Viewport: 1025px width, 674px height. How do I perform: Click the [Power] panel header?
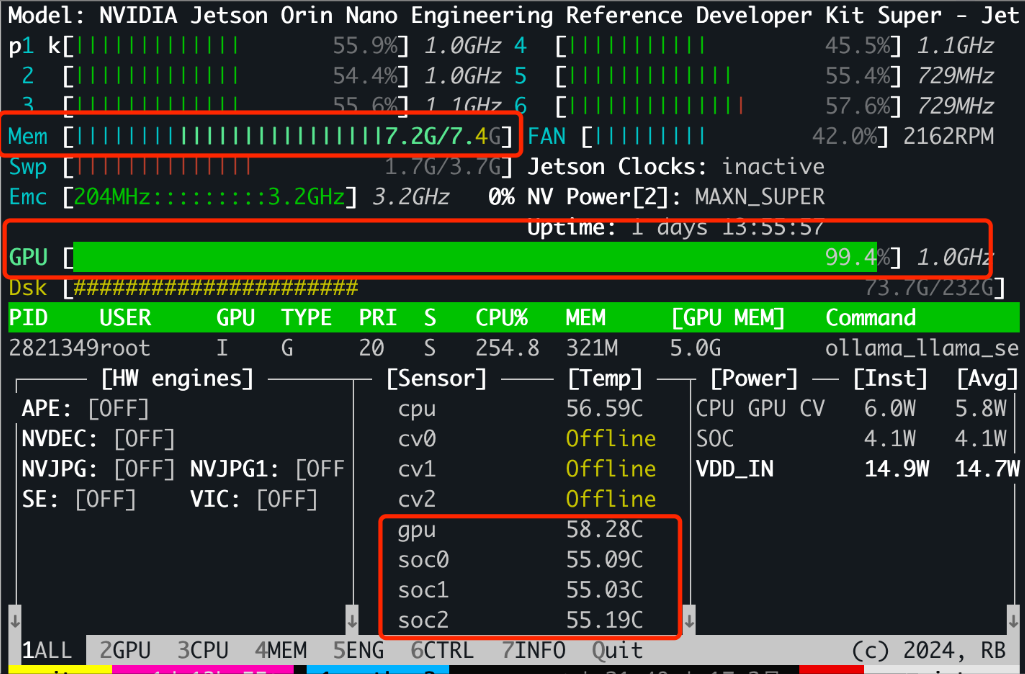point(754,379)
